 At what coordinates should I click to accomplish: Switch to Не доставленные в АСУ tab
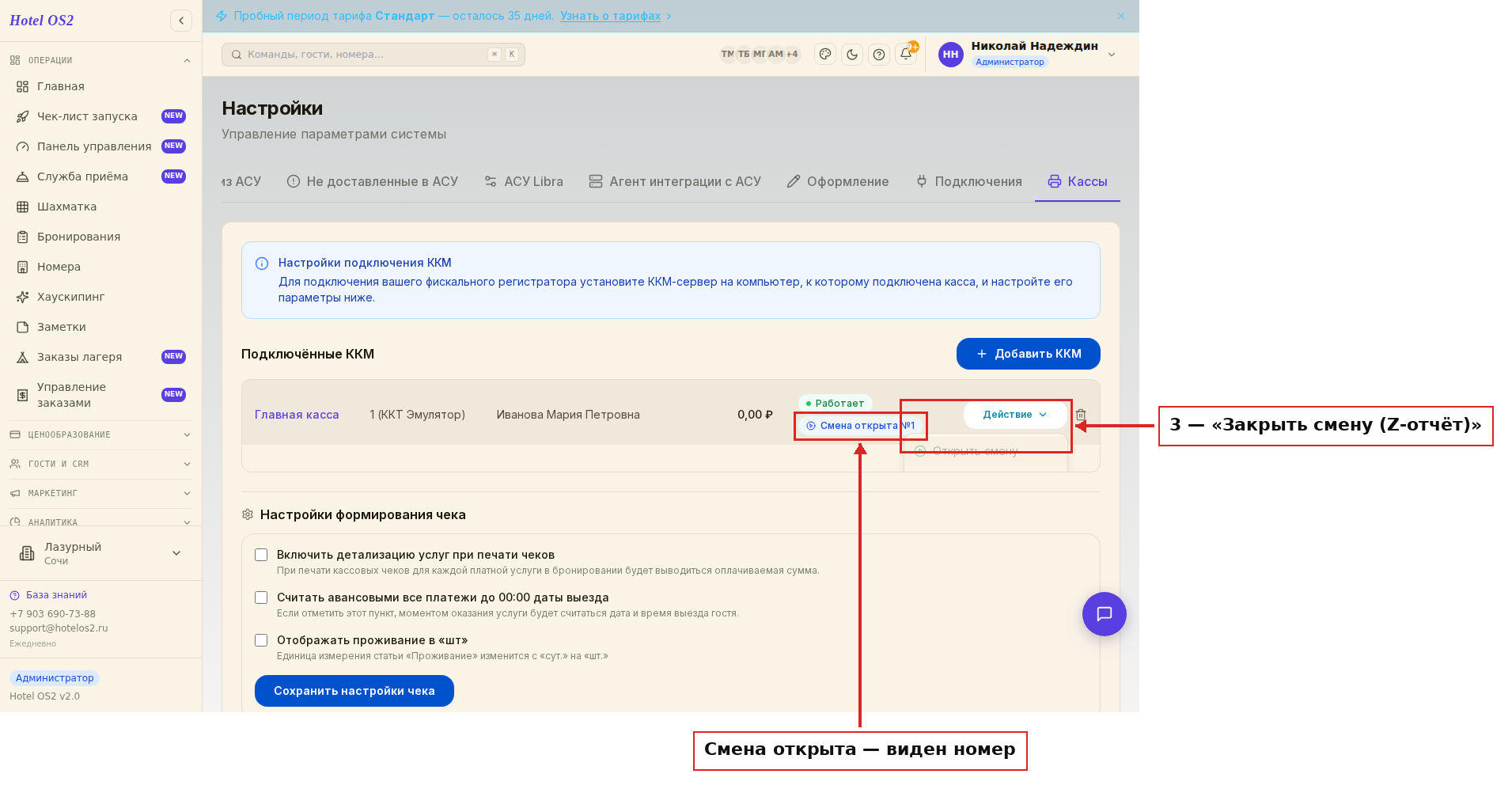click(373, 181)
